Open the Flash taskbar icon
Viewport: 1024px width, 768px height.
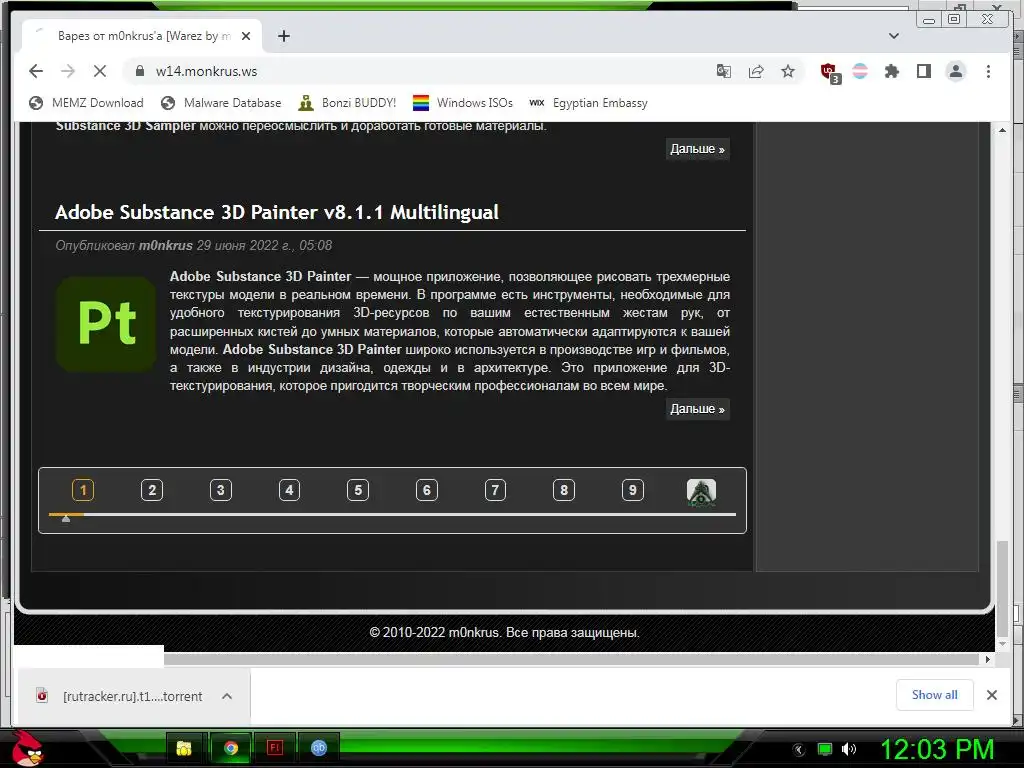point(275,748)
